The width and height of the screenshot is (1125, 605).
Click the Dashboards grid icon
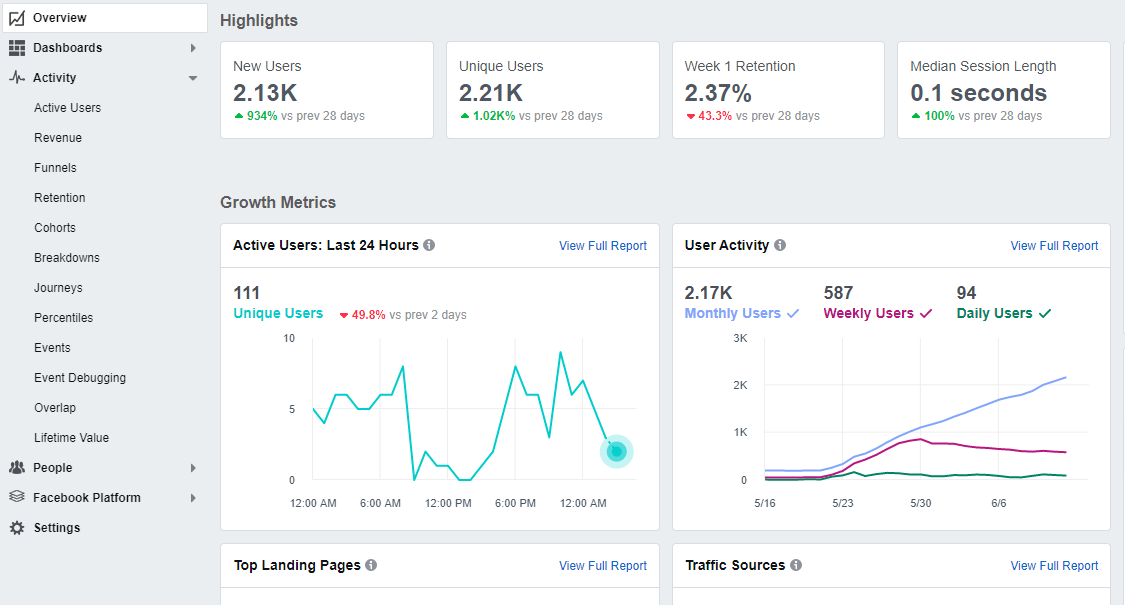(x=17, y=48)
